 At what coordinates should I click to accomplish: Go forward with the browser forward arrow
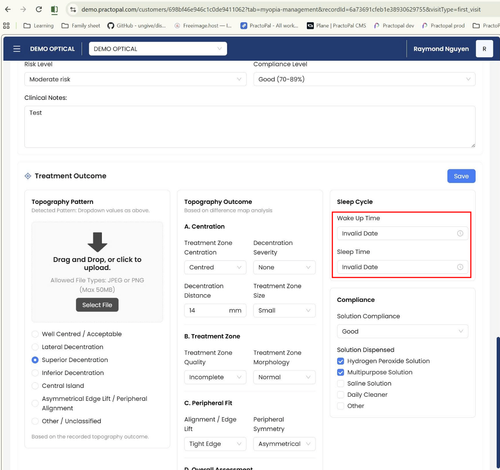[x=23, y=9]
